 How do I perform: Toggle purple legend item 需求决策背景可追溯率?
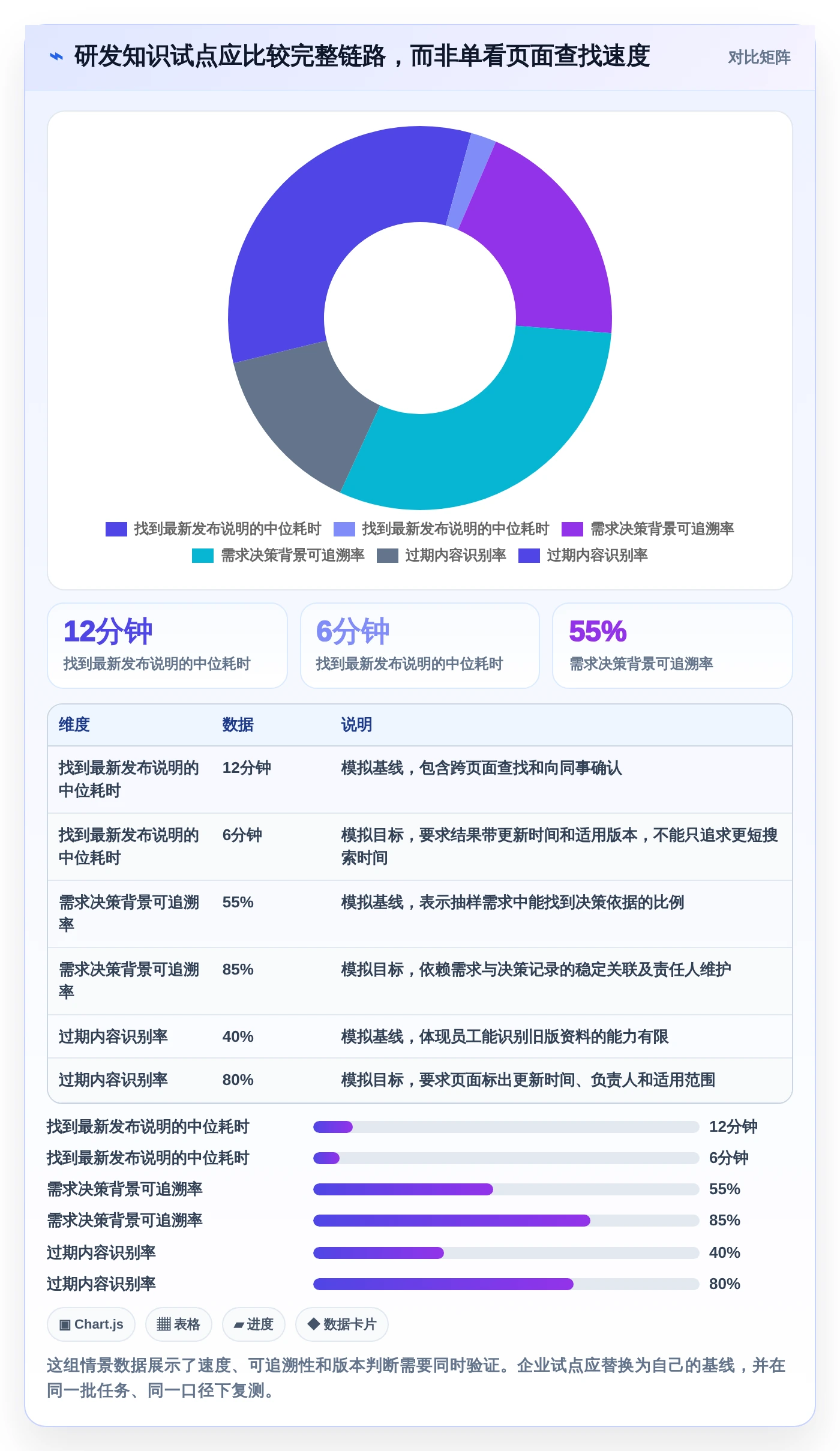coord(648,529)
